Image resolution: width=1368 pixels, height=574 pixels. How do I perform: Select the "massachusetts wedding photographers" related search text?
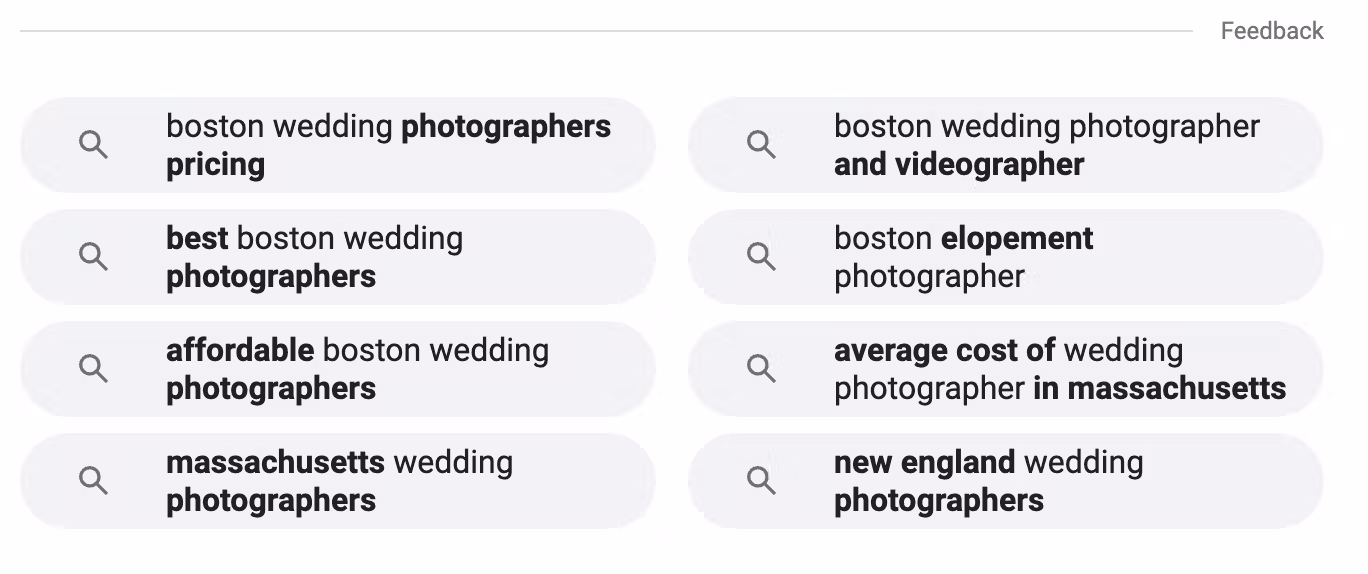pyautogui.click(x=339, y=481)
